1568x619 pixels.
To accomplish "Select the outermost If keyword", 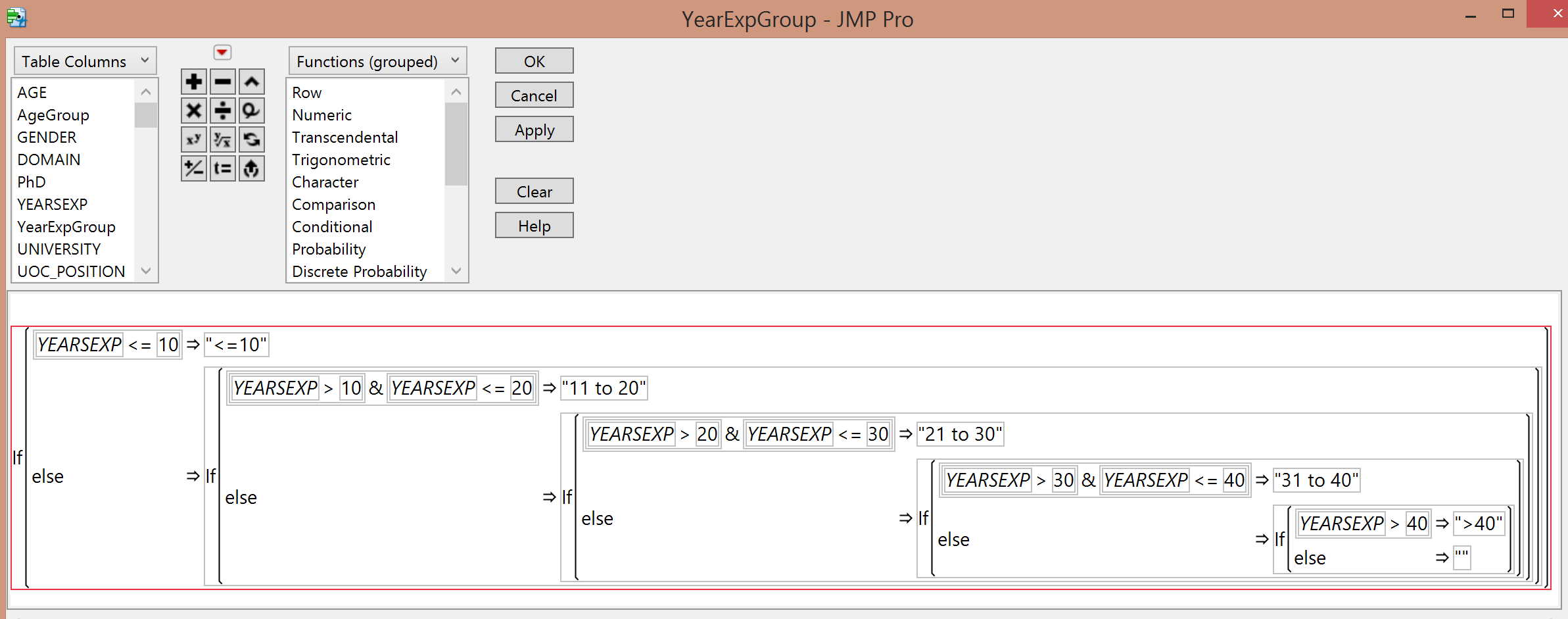I will (x=18, y=457).
